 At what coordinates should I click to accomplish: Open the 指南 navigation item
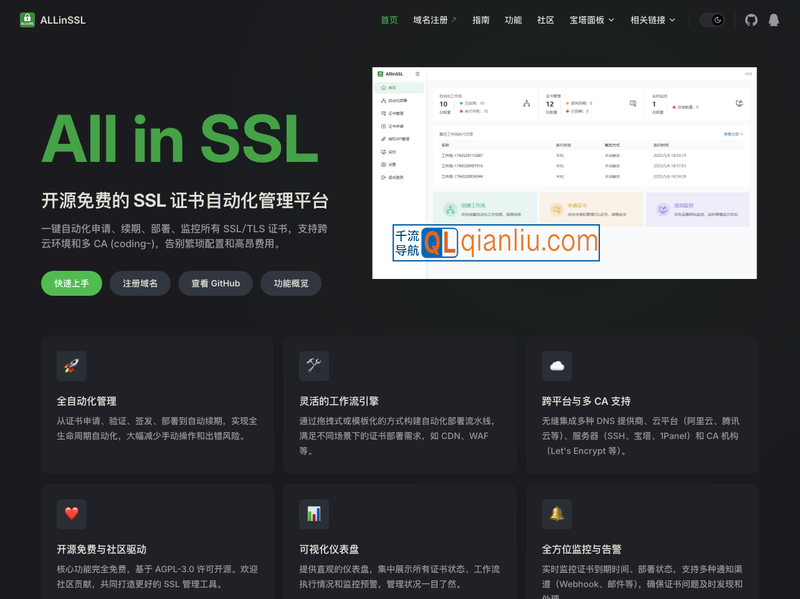pyautogui.click(x=481, y=19)
